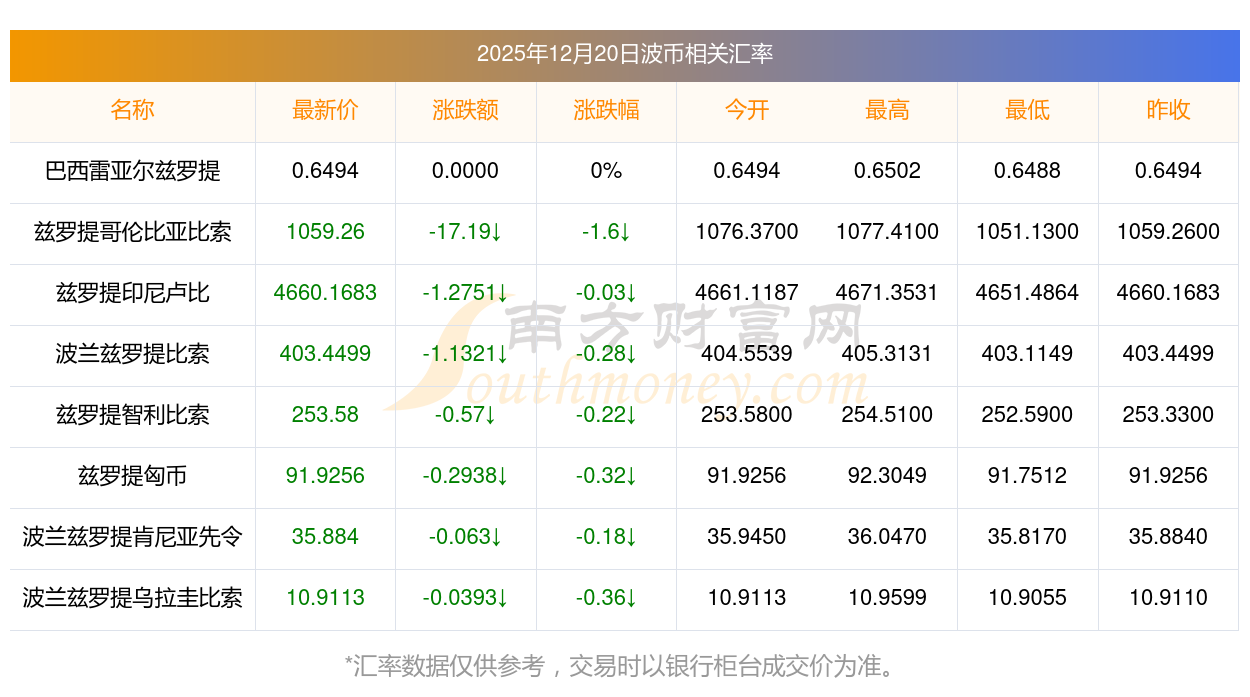Screen dimensions: 1250x697
Task: Click the 波兰兹罗提比索 currency name
Action: coord(132,354)
